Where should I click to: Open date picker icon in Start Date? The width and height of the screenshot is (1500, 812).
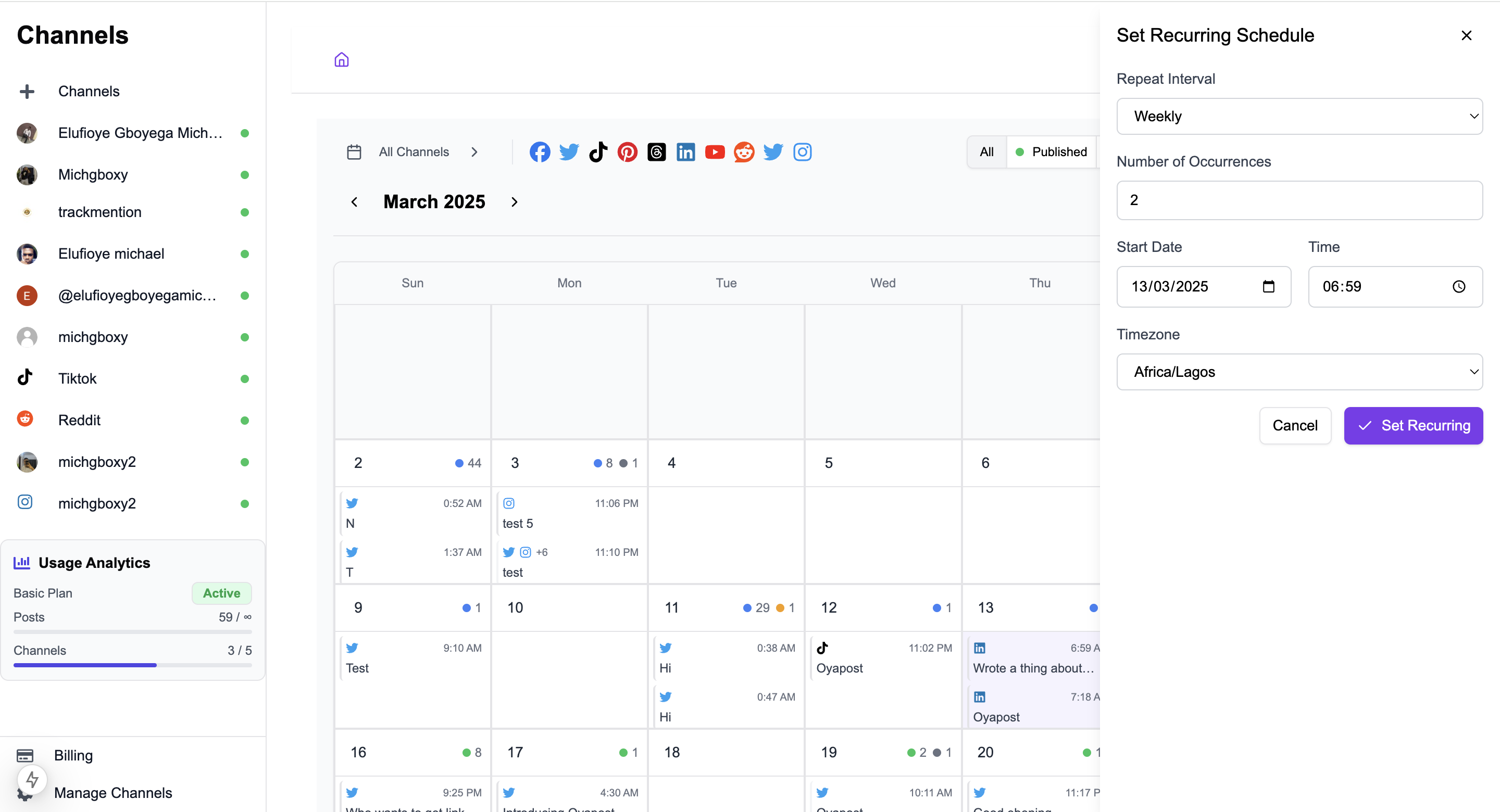(1268, 286)
